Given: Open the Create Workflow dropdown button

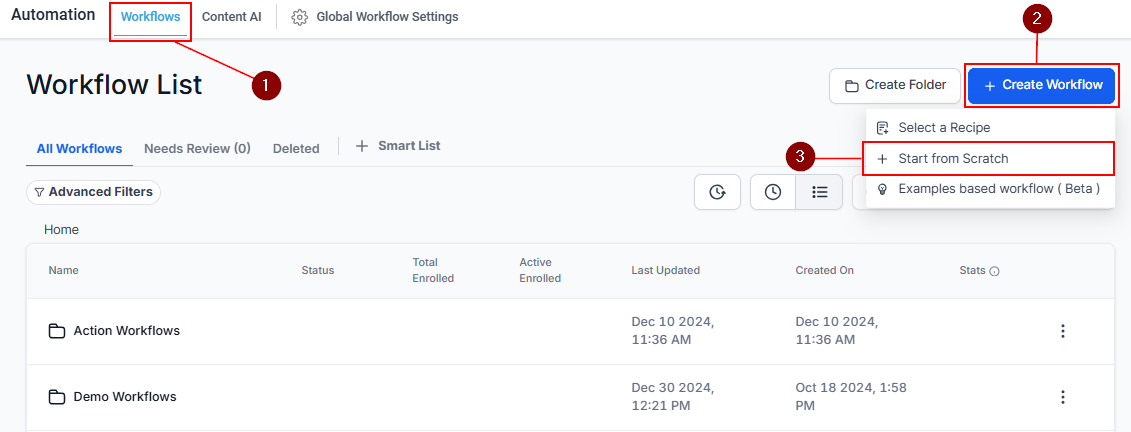Looking at the screenshot, I should 1042,85.
